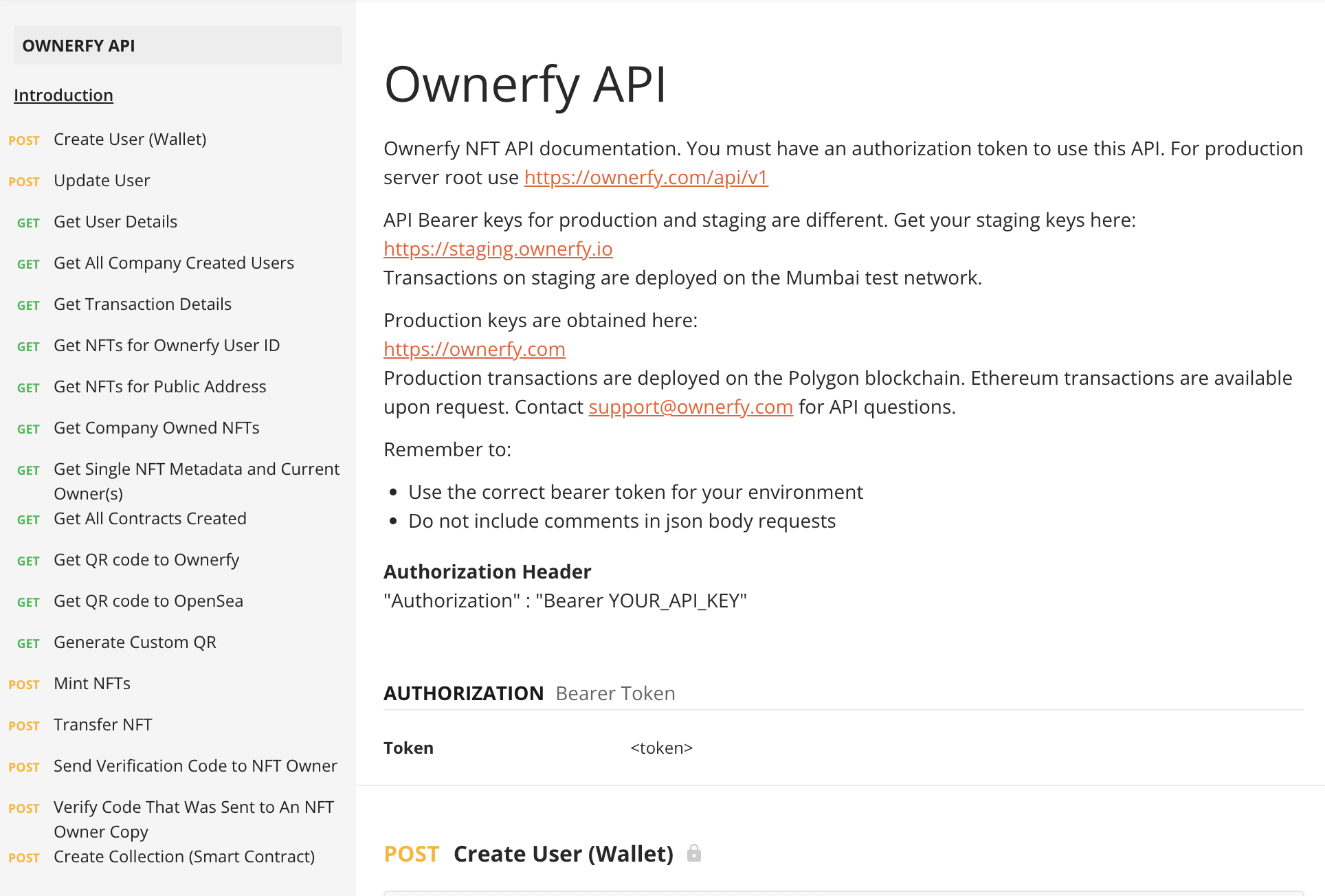Open Send Verification Code to NFT Owner
This screenshot has width=1325, height=896.
click(x=195, y=766)
